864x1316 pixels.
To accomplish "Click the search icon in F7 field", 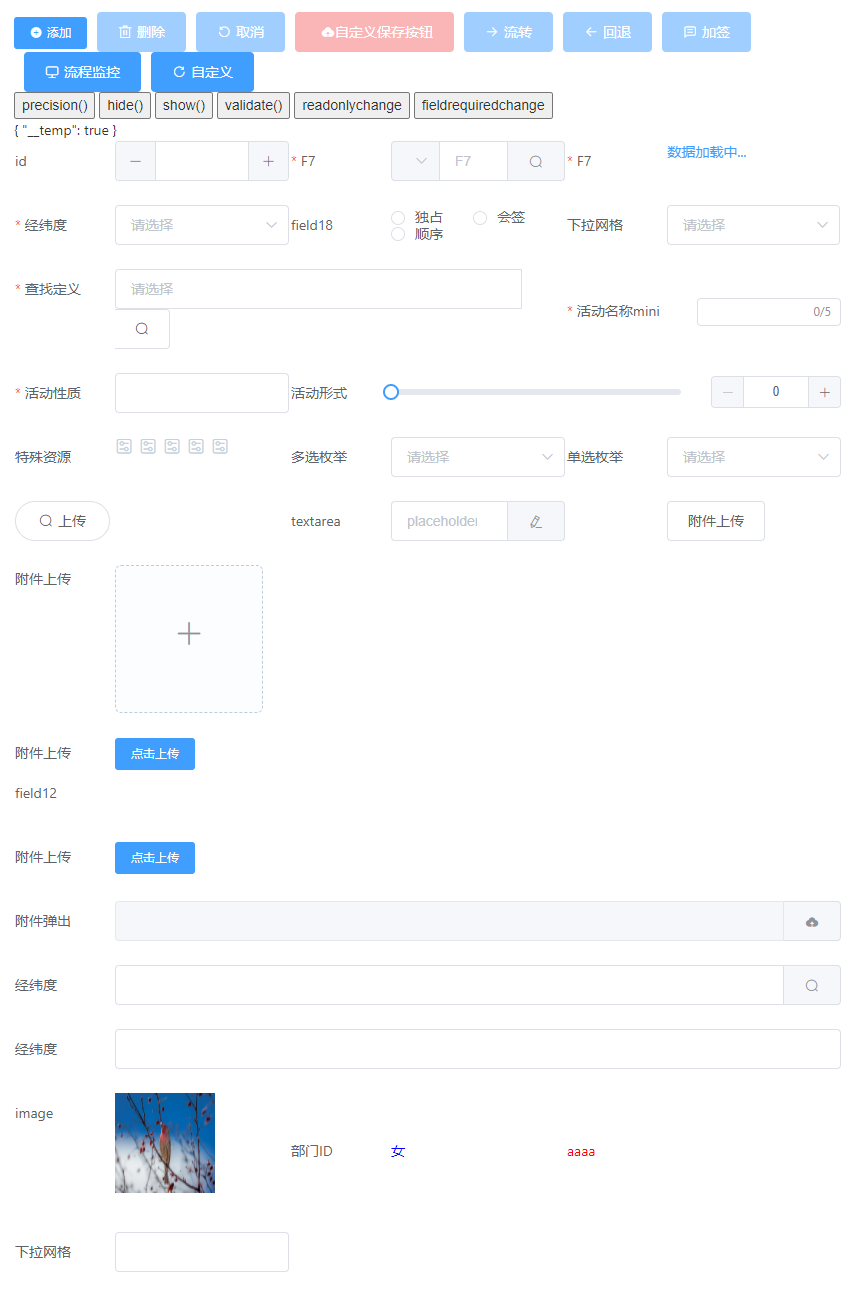I will pos(536,161).
